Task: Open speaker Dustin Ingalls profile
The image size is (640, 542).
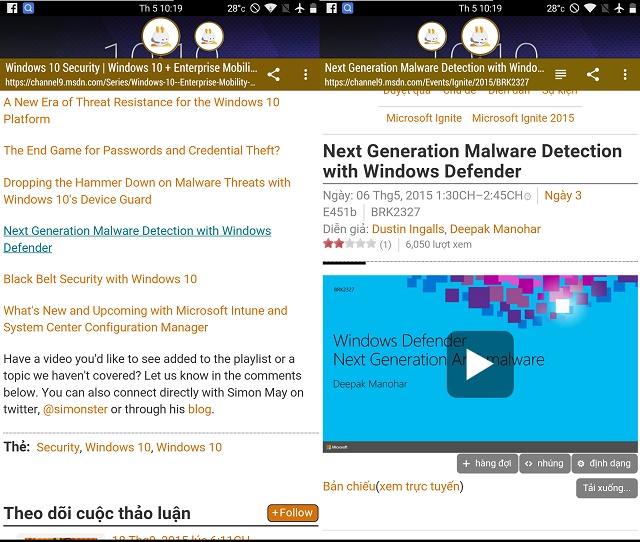Action: click(407, 229)
